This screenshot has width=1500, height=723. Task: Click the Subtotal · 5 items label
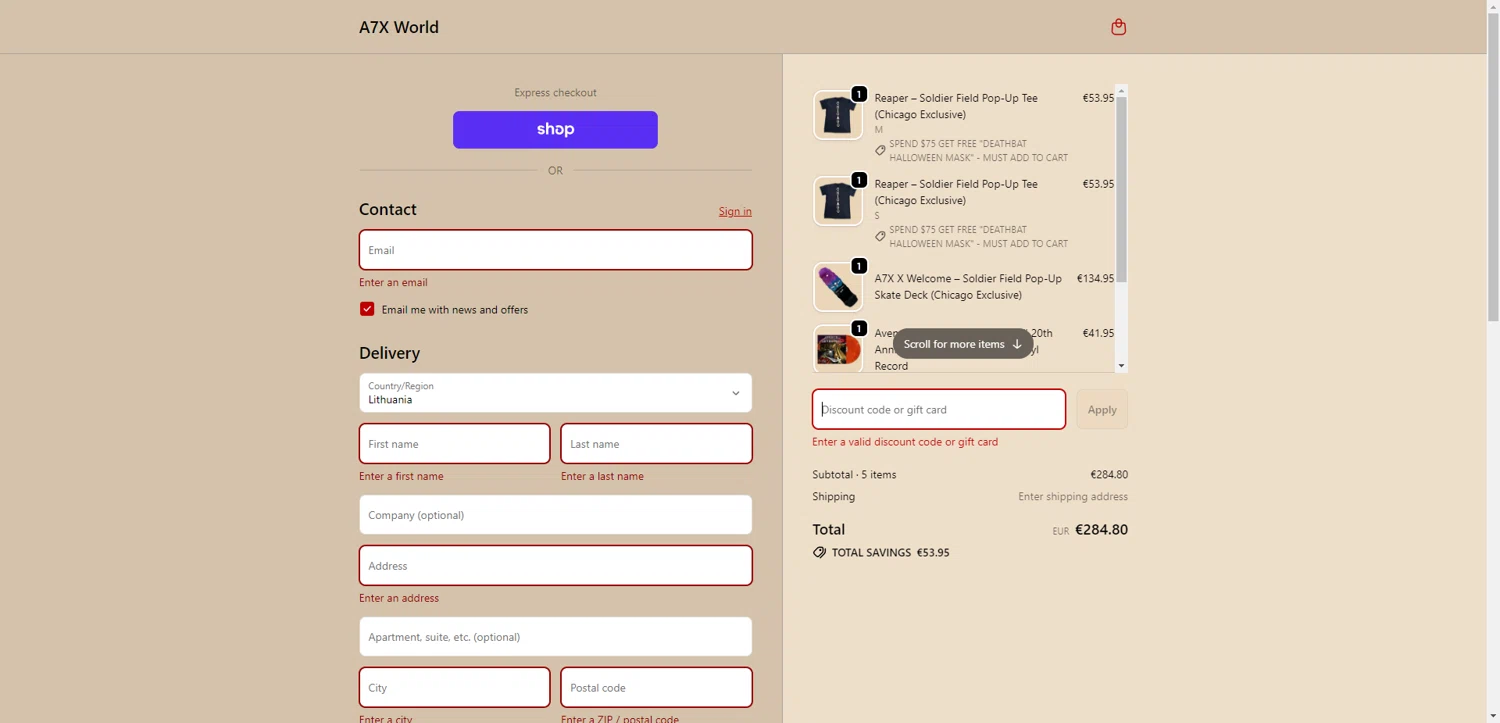(x=855, y=475)
